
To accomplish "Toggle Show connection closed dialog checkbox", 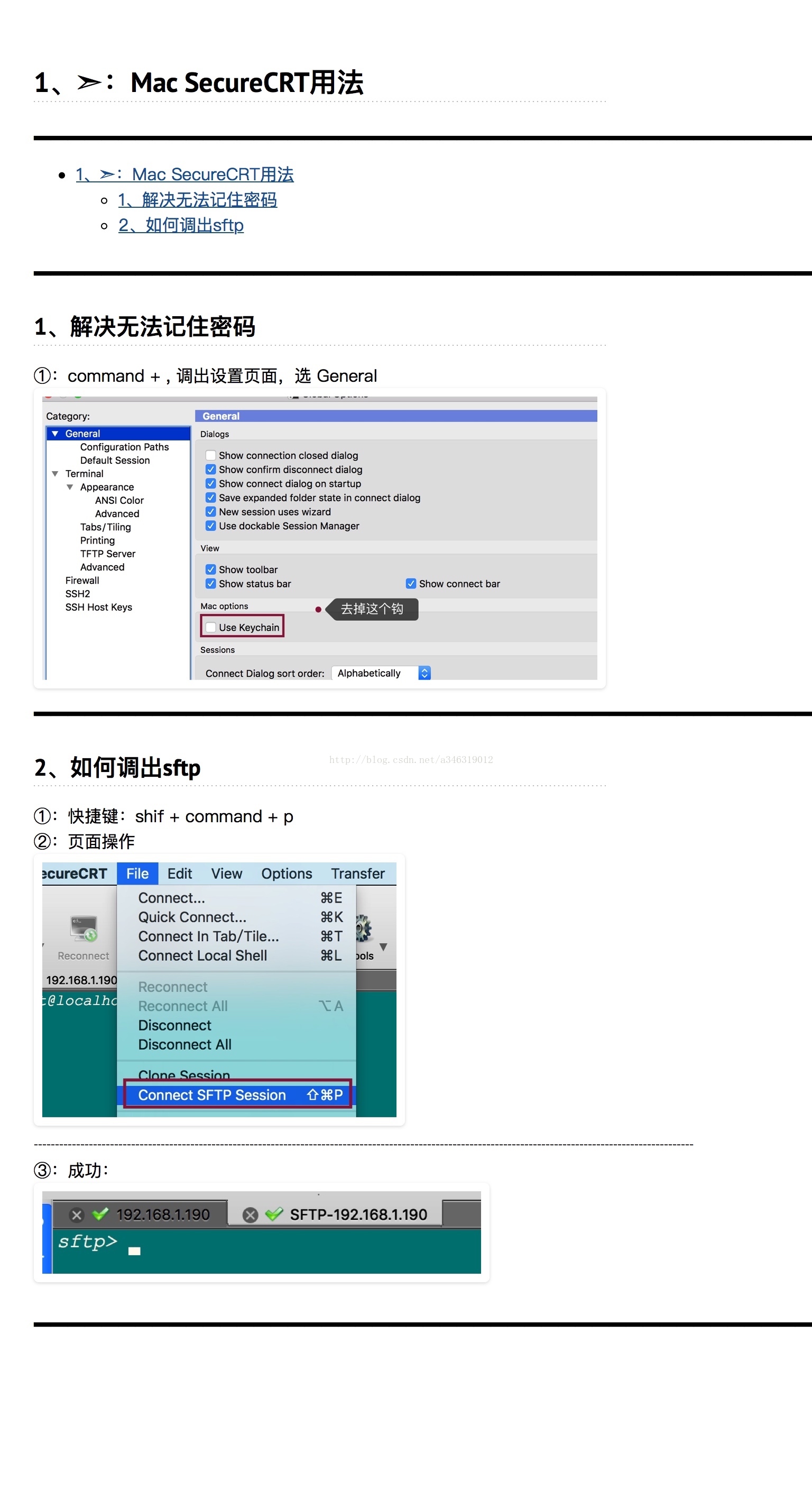I will click(x=211, y=455).
